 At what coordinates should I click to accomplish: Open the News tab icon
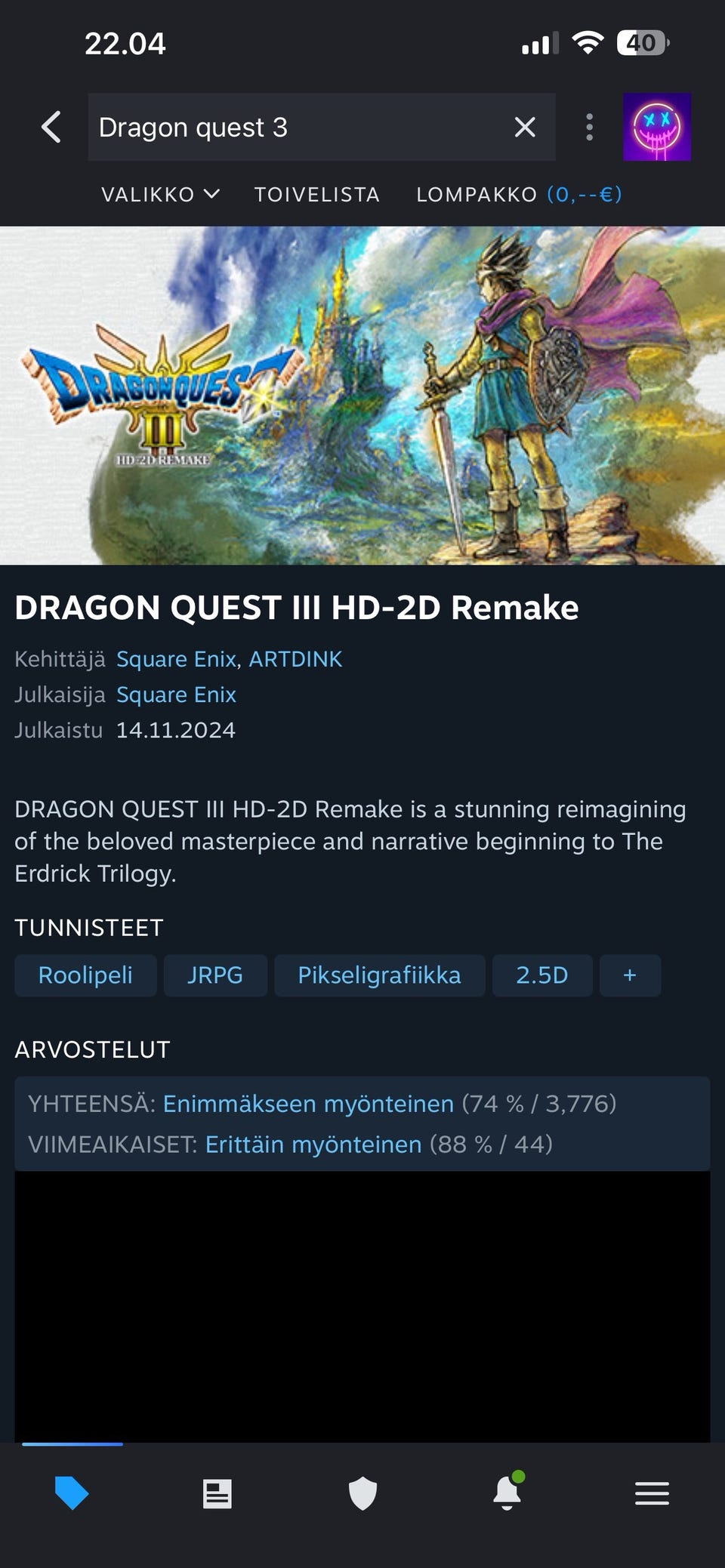tap(217, 1493)
